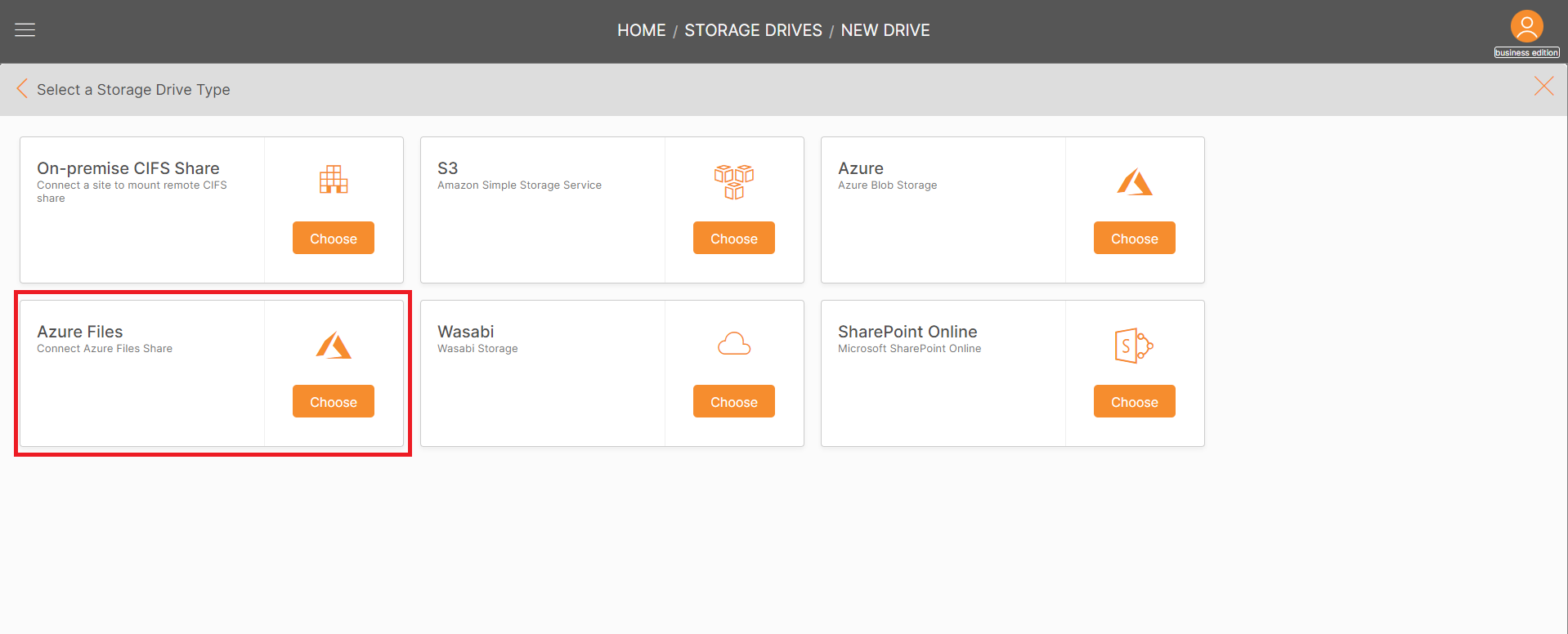This screenshot has width=1568, height=634.
Task: Click 'Amazon Simple Storage Service' description
Action: (519, 185)
